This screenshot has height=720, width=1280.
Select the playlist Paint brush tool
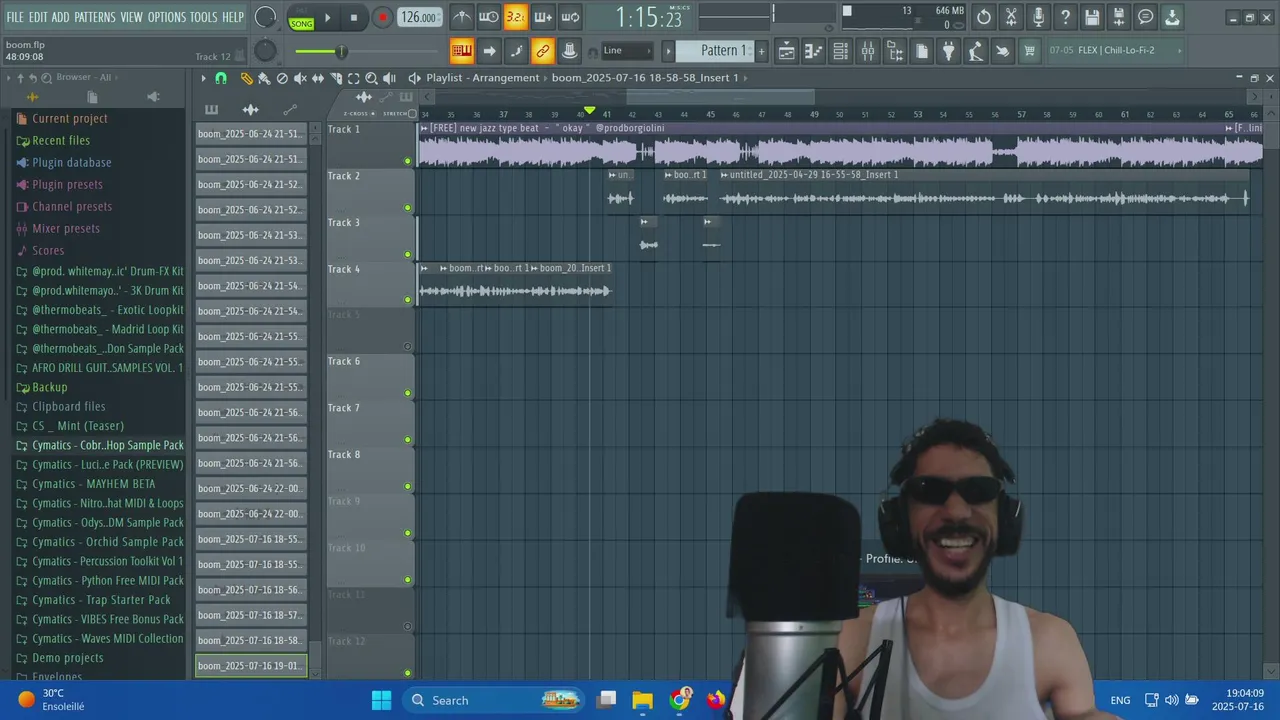pos(264,78)
